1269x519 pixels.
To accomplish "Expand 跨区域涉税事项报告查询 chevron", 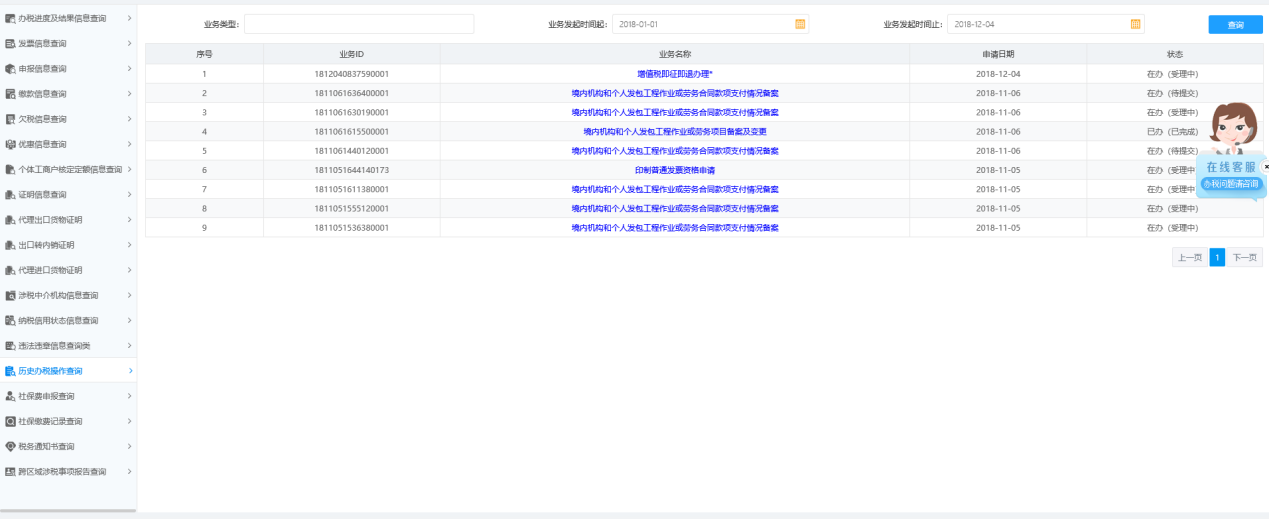I will 129,471.
